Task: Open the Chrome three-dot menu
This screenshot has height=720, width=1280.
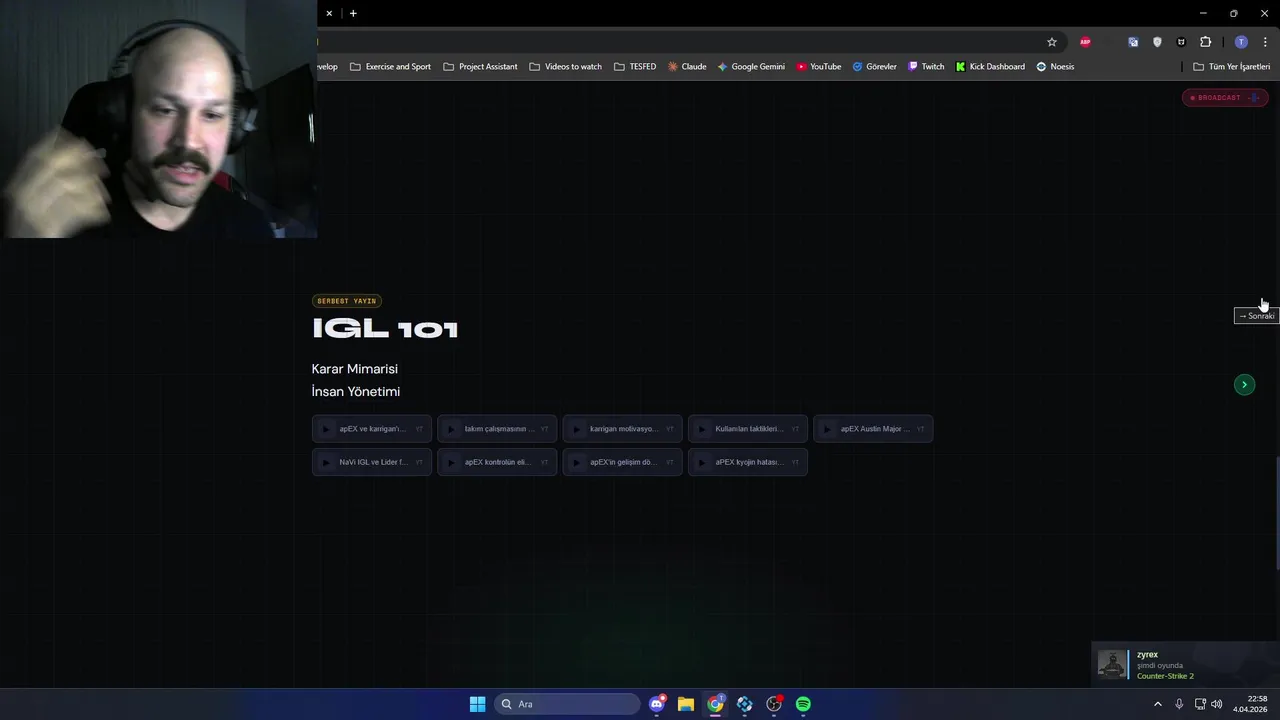Action: 1265,42
